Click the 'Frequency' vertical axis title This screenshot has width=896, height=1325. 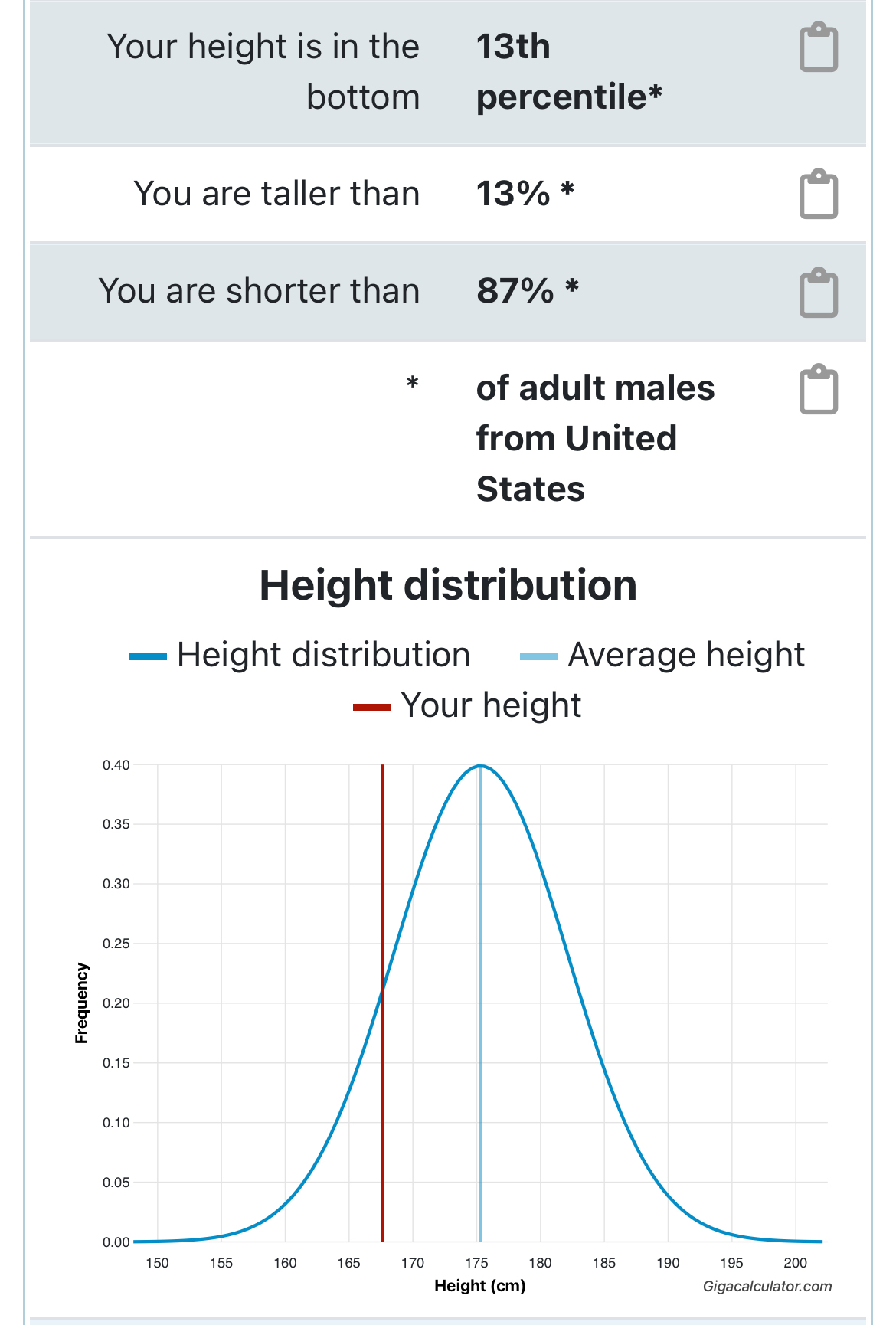coord(81,1003)
